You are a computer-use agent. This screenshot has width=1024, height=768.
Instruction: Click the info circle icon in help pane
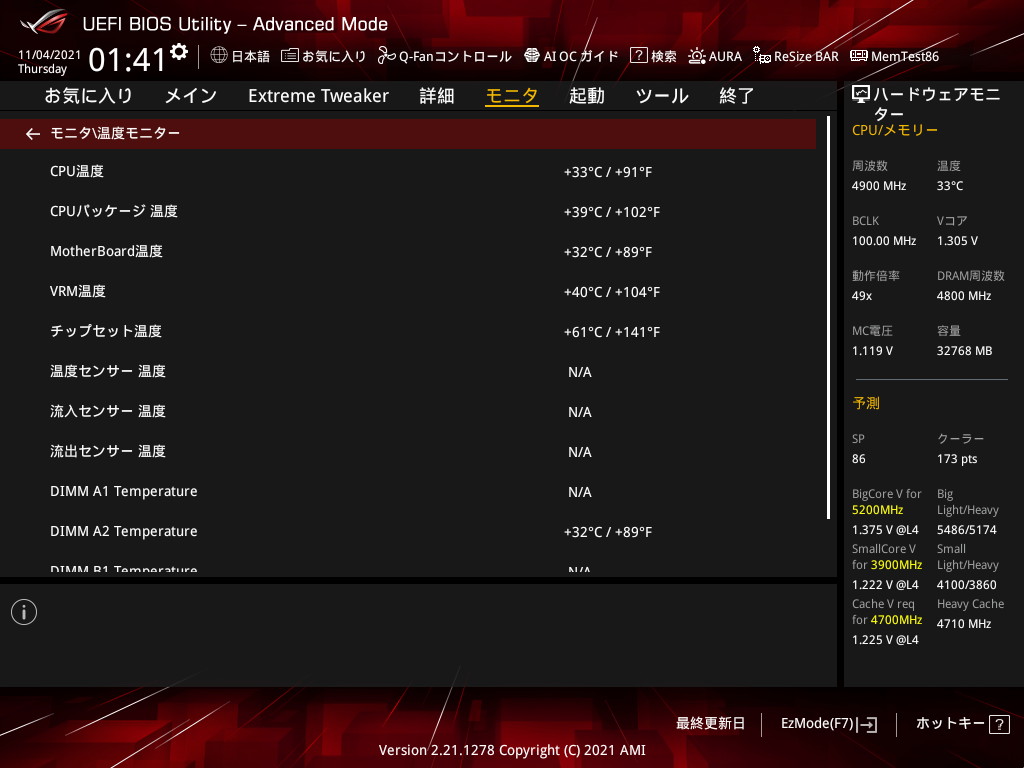click(x=24, y=612)
